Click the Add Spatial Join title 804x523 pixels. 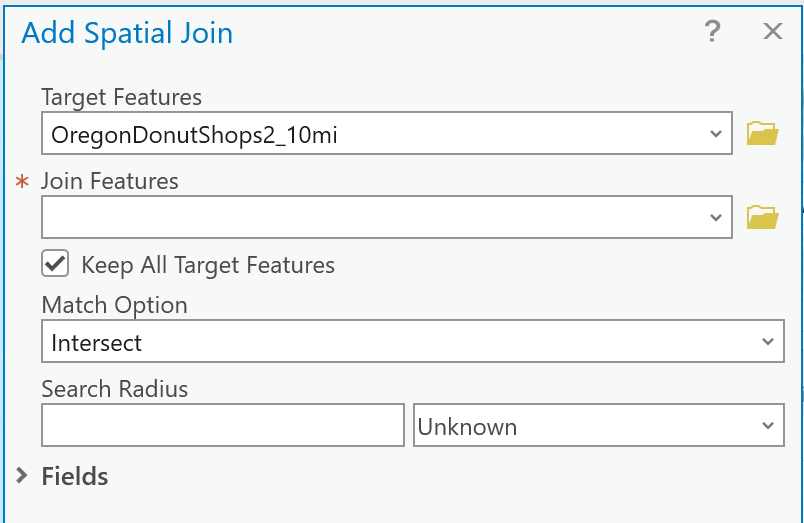127,33
